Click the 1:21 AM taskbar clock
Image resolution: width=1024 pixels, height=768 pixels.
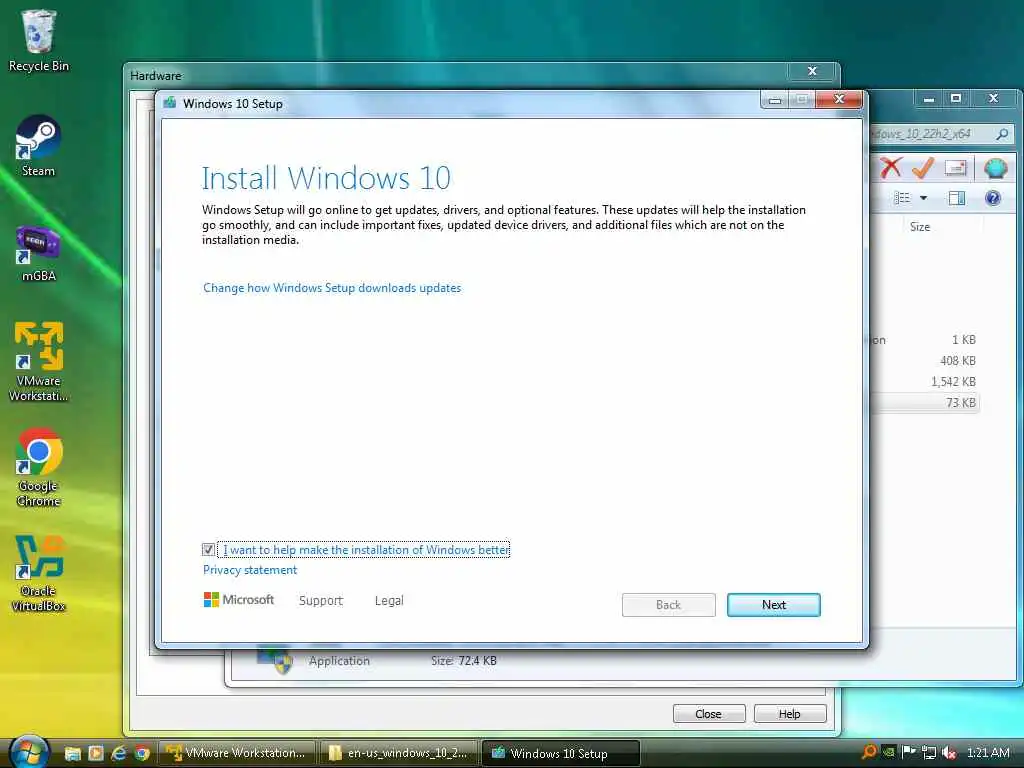pyautogui.click(x=988, y=752)
